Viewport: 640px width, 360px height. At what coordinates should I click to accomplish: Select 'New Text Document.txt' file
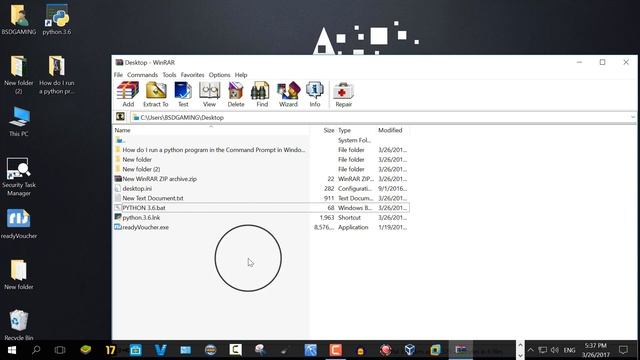[261, 198]
